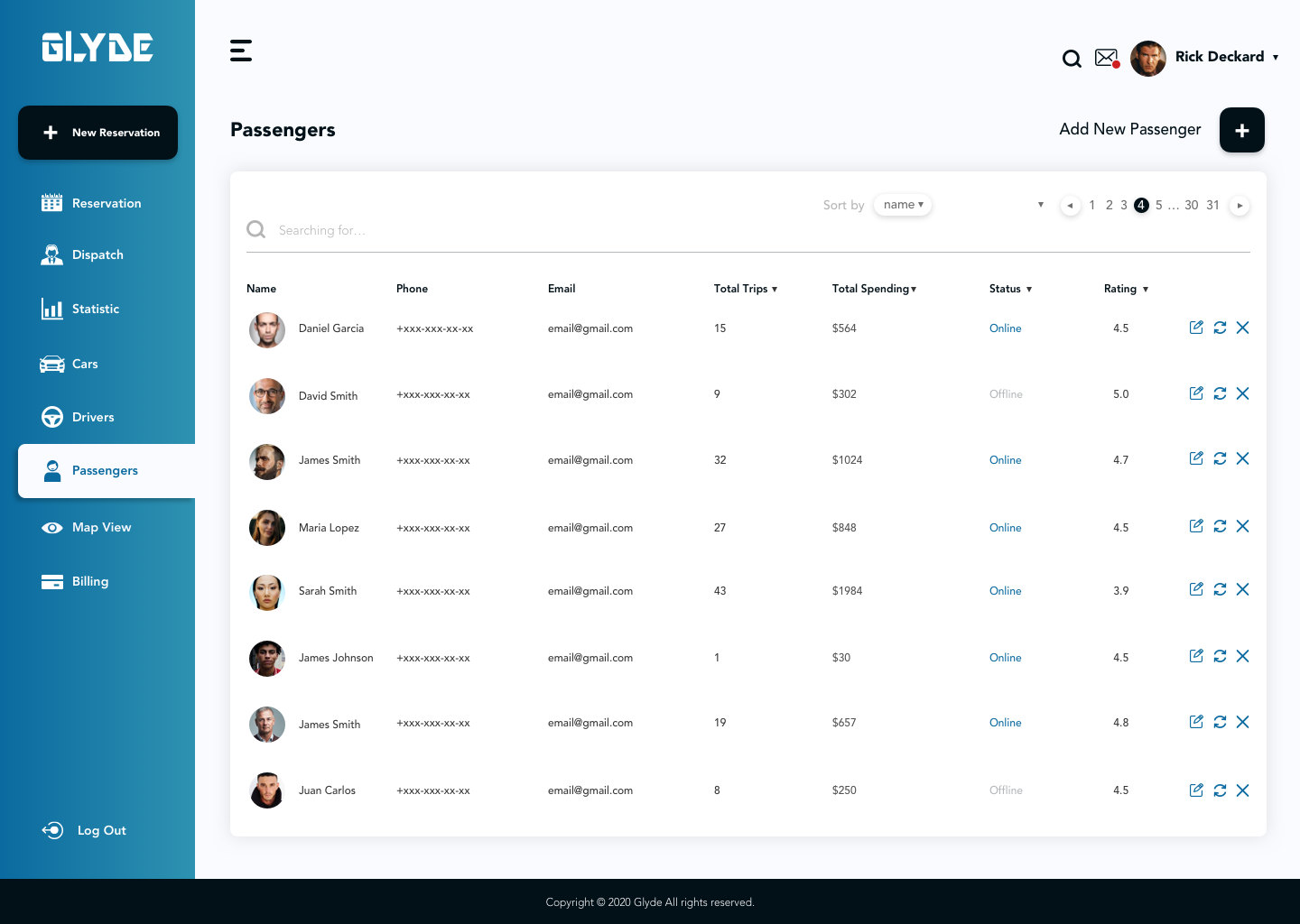Click refresh icon in the $657 row
The width and height of the screenshot is (1300, 924).
coord(1220,722)
